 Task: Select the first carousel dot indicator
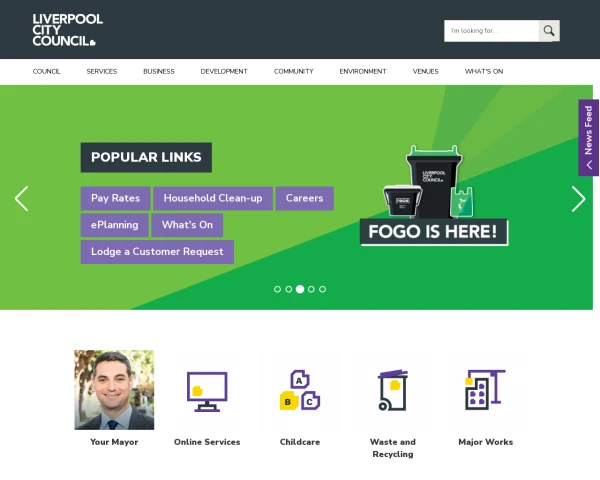click(x=277, y=289)
